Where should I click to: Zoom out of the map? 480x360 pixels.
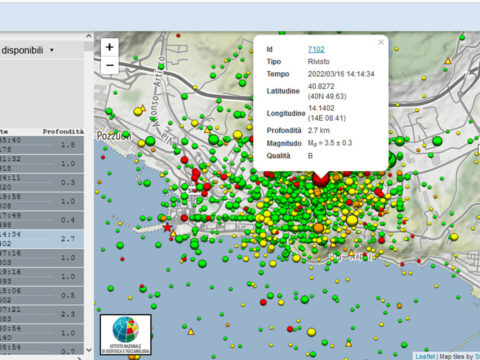coord(110,65)
